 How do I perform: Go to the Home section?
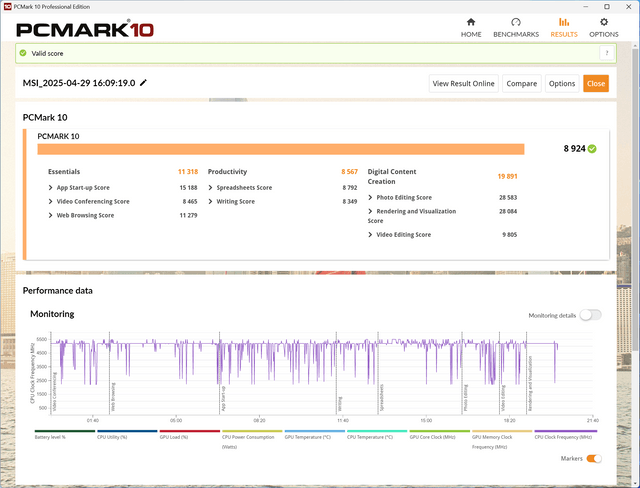(x=471, y=27)
